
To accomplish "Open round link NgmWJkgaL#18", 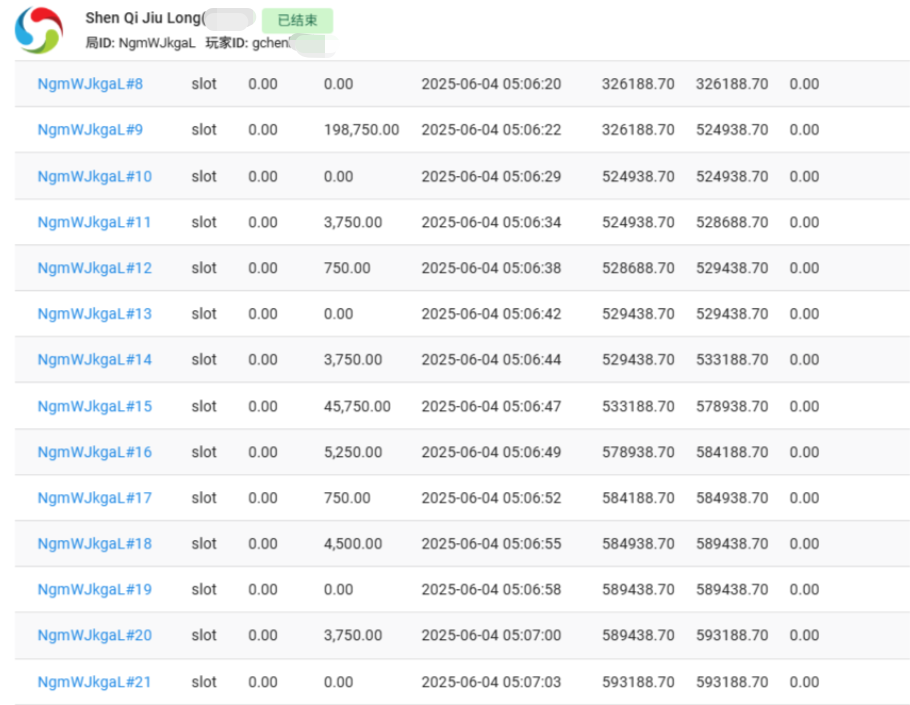I will pos(94,544).
